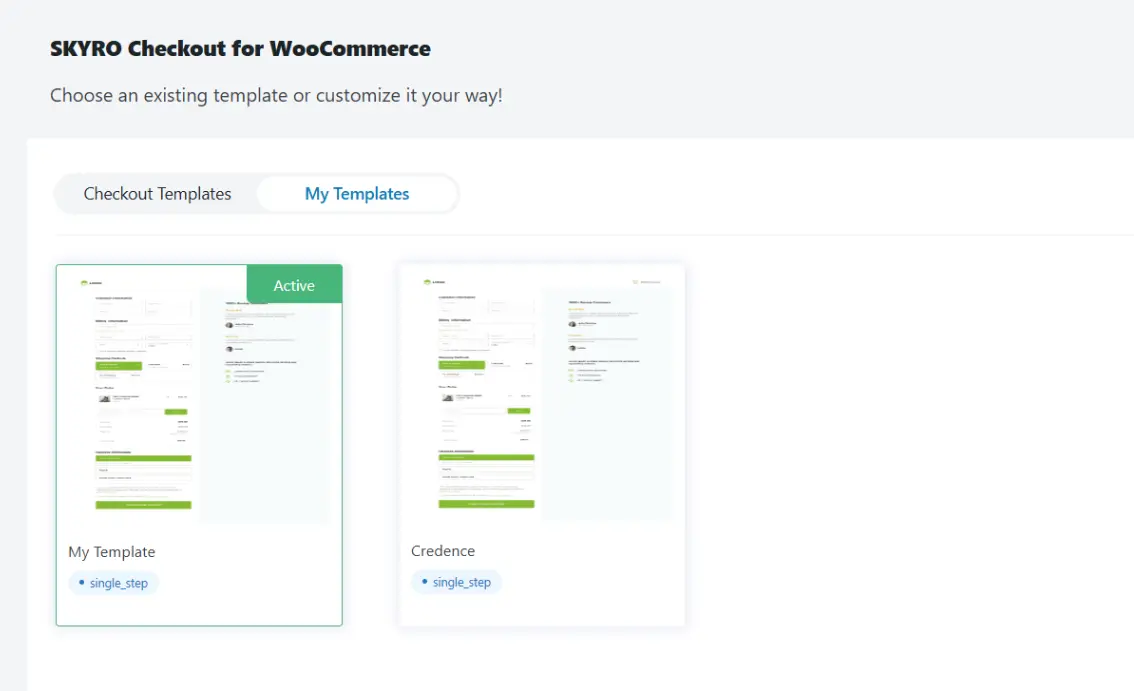This screenshot has height=691, width=1134.
Task: Switch to the Checkout Templates tab
Action: pos(157,194)
